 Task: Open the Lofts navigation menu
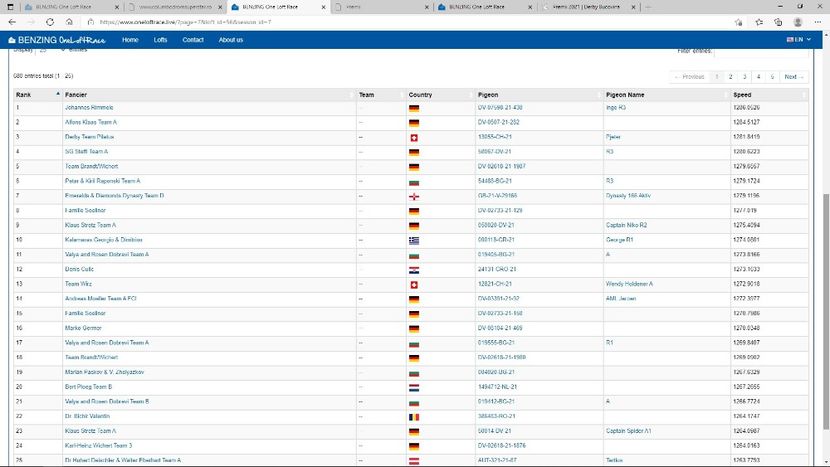pos(160,40)
